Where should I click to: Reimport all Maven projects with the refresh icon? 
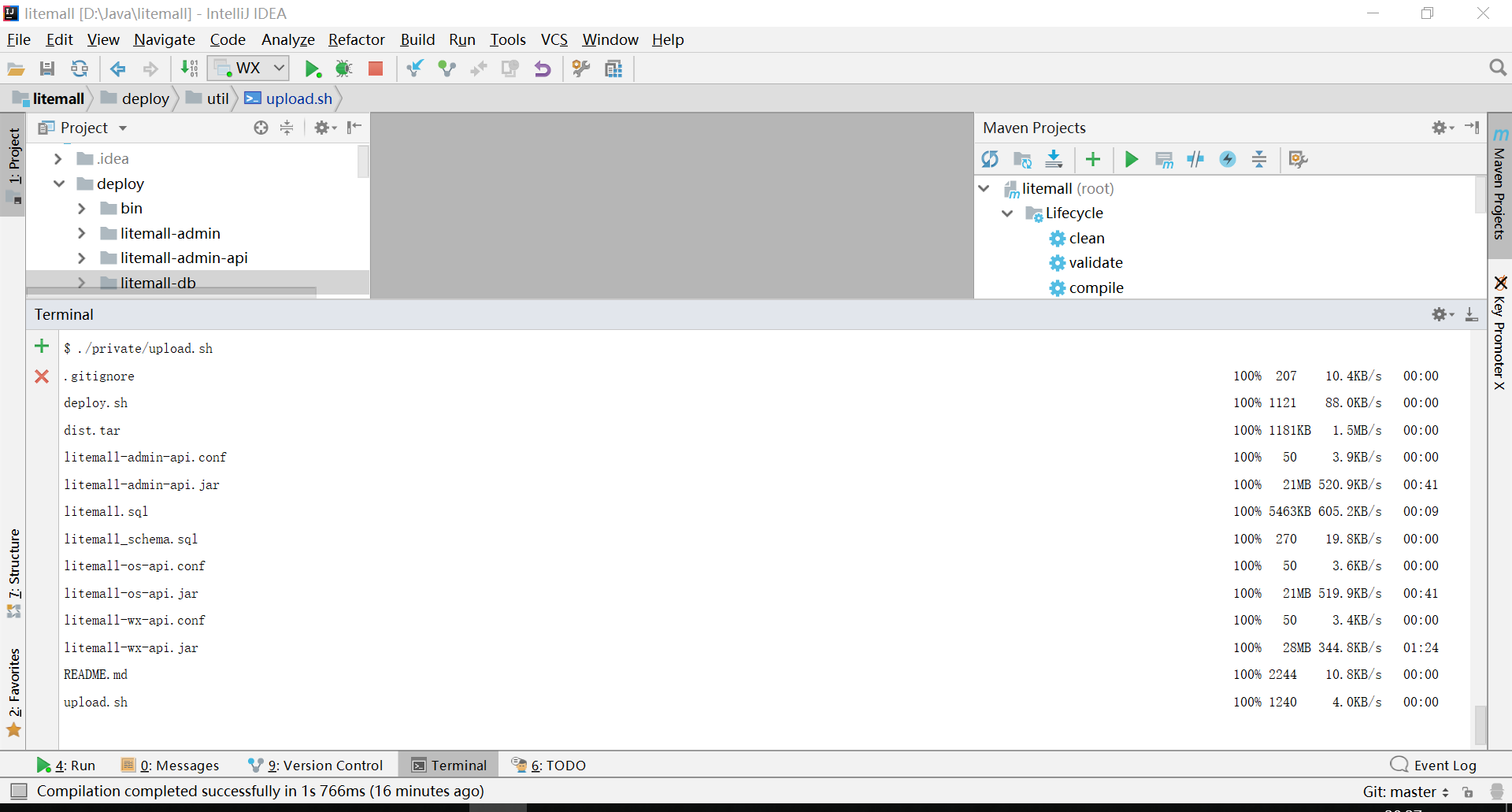click(x=990, y=160)
